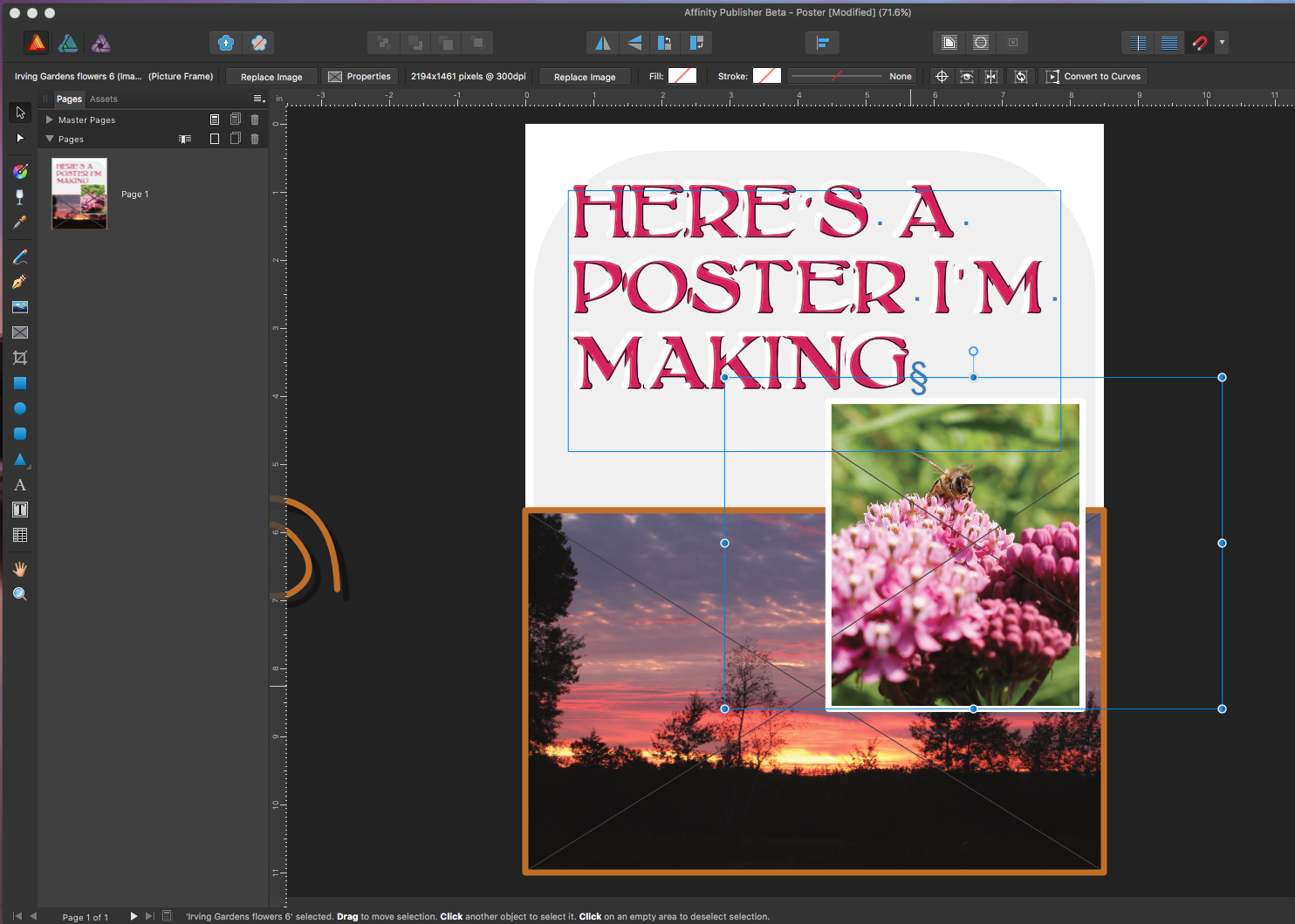Toggle snapping magnet icon
The height and width of the screenshot is (924, 1295).
pos(1200,43)
